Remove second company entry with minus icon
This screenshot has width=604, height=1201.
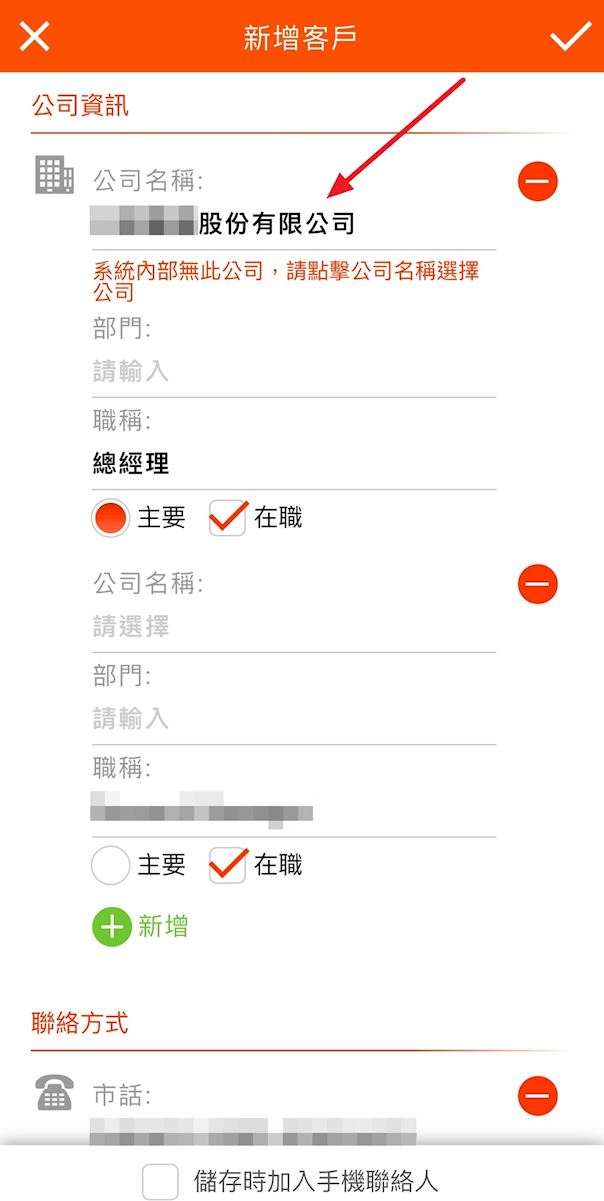pos(537,584)
